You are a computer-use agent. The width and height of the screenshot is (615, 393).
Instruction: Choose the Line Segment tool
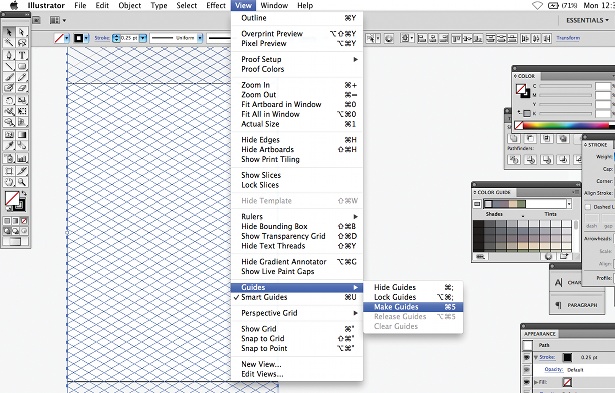9,66
